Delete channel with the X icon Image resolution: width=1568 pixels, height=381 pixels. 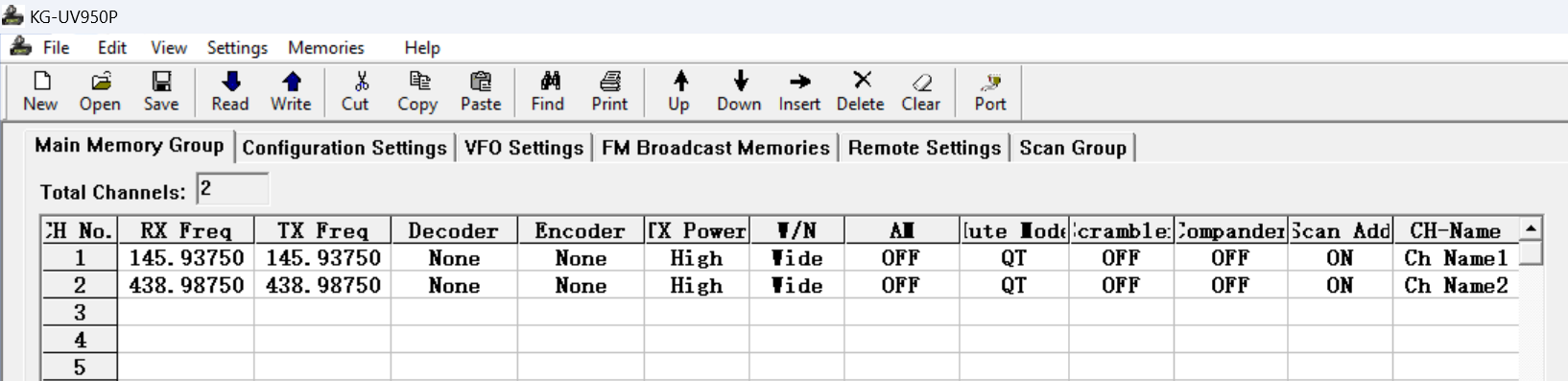(x=861, y=92)
